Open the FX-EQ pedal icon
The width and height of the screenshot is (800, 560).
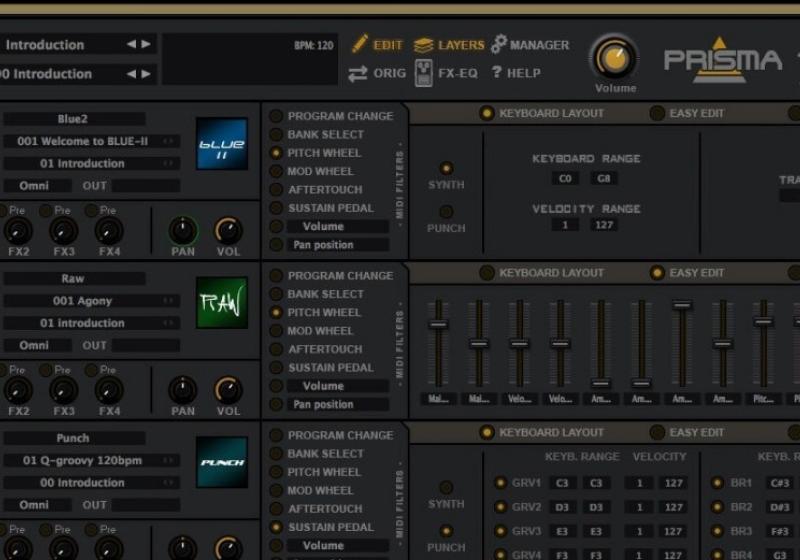423,73
